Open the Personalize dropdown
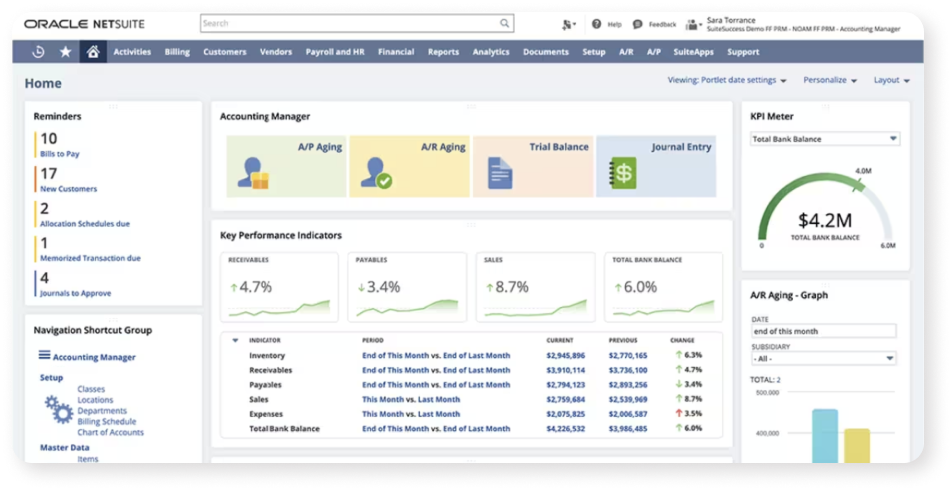Screen dimensions: 952x491 pyautogui.click(x=830, y=80)
